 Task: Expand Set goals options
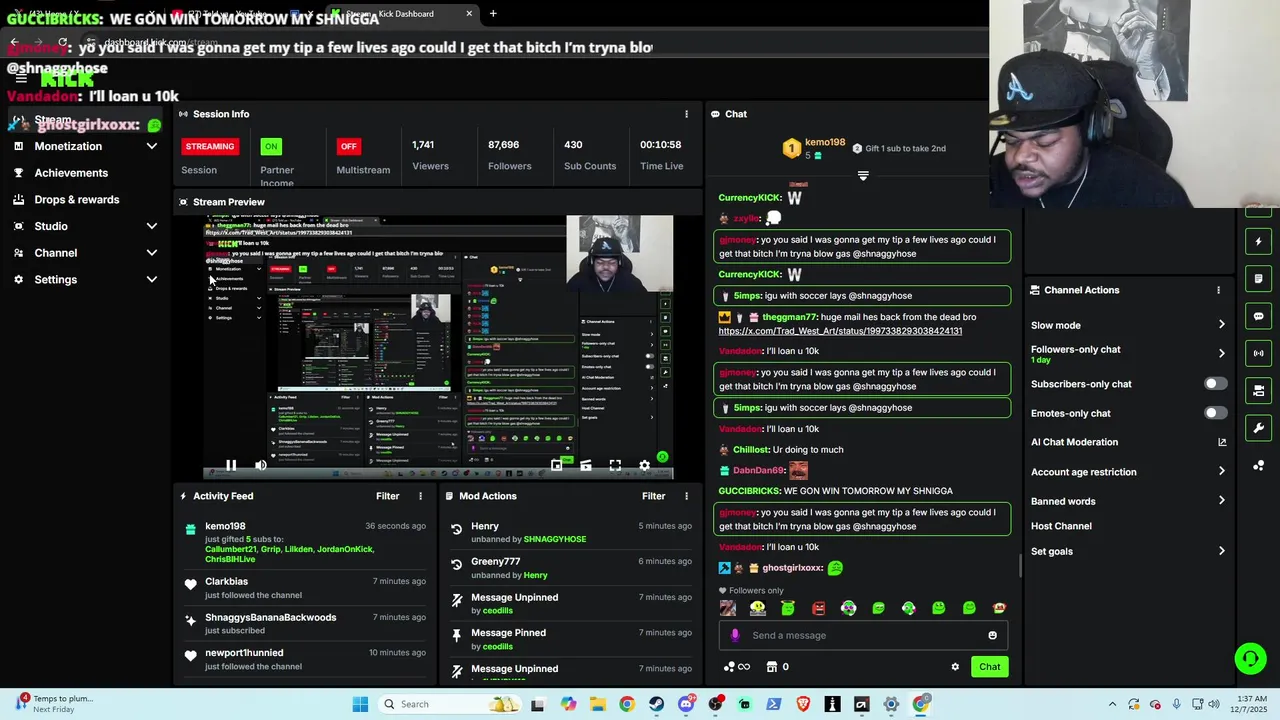[x=1221, y=551]
